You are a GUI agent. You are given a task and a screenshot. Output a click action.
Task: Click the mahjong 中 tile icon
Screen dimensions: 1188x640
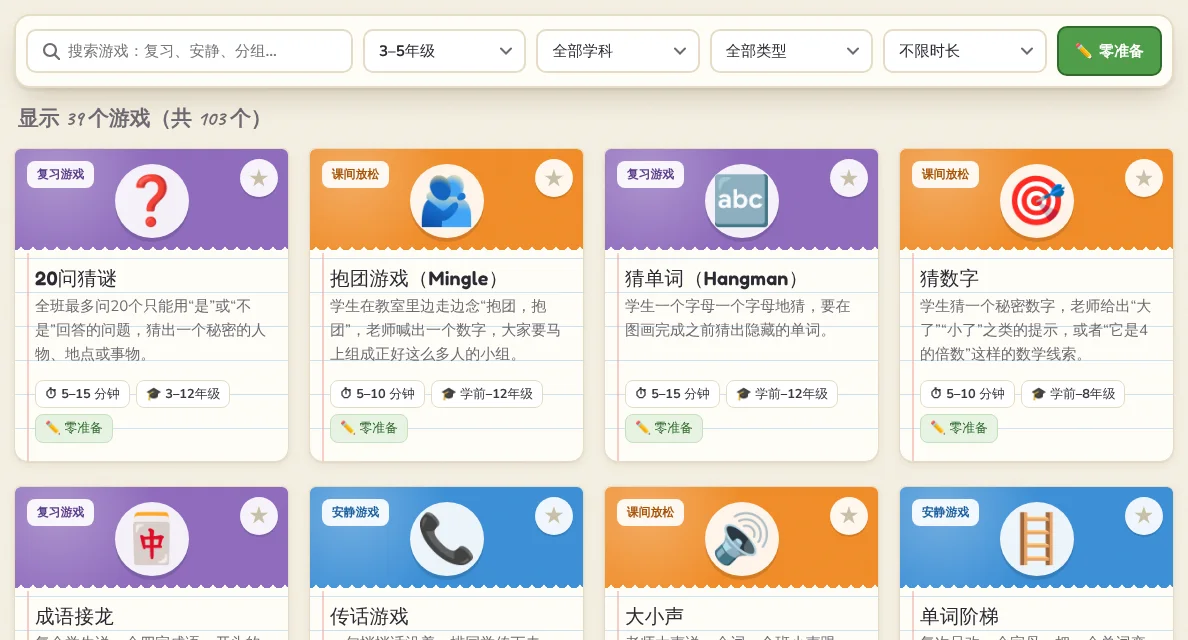click(x=152, y=539)
